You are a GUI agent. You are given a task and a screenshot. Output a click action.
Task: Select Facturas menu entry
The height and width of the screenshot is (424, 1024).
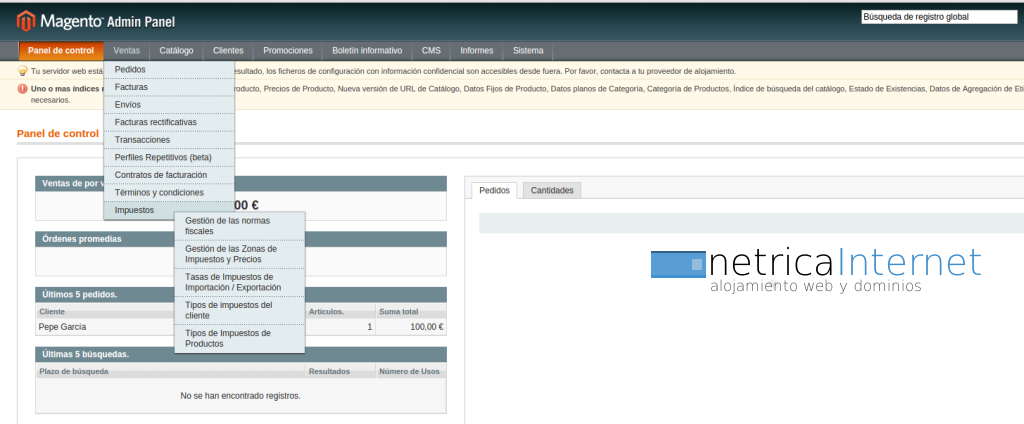tap(168, 87)
